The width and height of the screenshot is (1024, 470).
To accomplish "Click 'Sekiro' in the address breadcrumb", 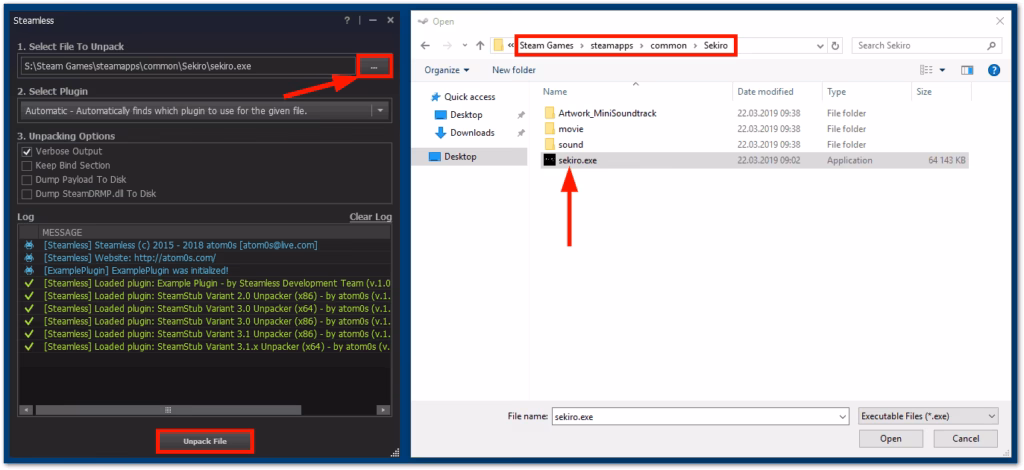I will pyautogui.click(x=716, y=46).
